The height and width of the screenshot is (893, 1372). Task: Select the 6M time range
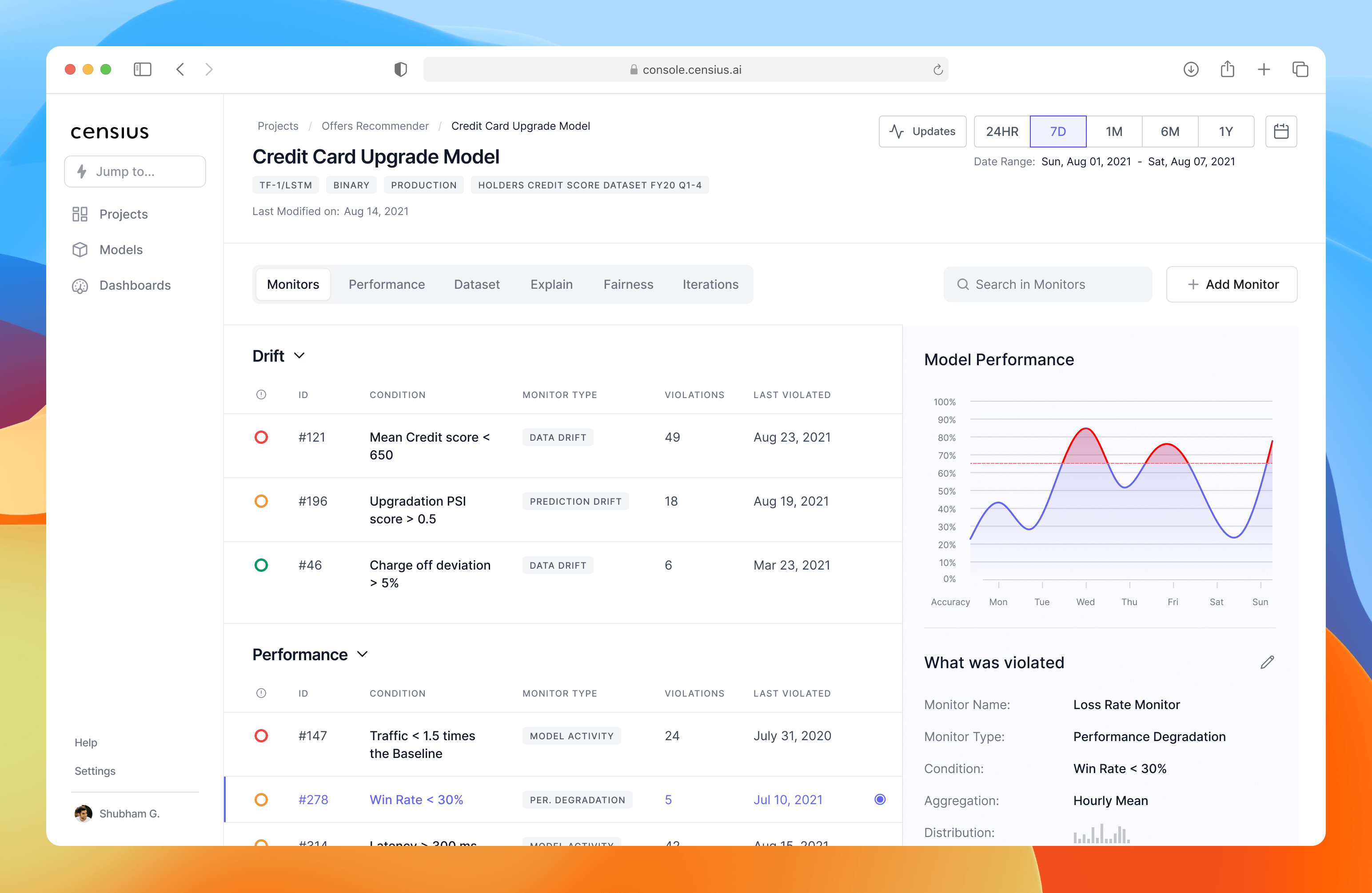click(1170, 132)
